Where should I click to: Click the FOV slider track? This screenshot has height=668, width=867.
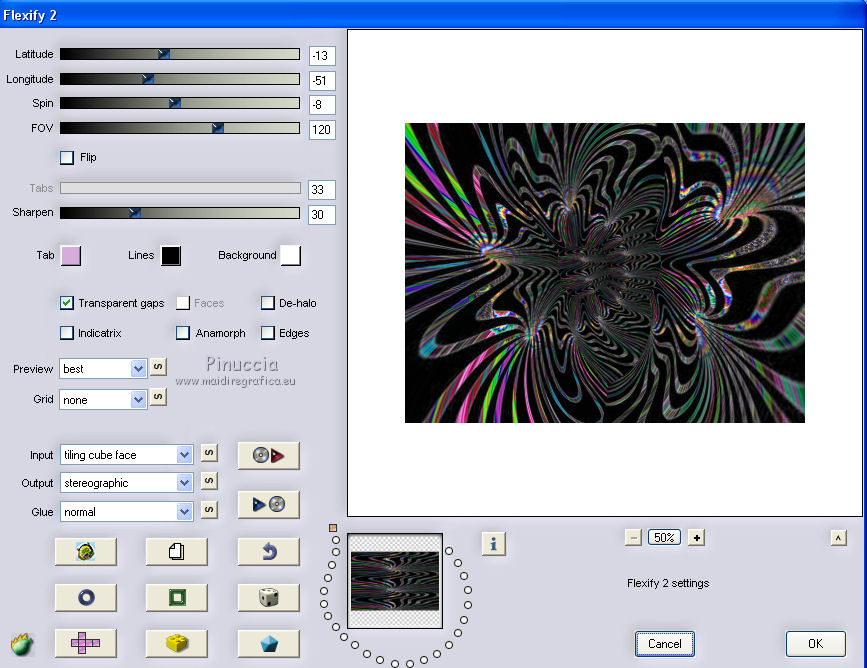pos(180,128)
